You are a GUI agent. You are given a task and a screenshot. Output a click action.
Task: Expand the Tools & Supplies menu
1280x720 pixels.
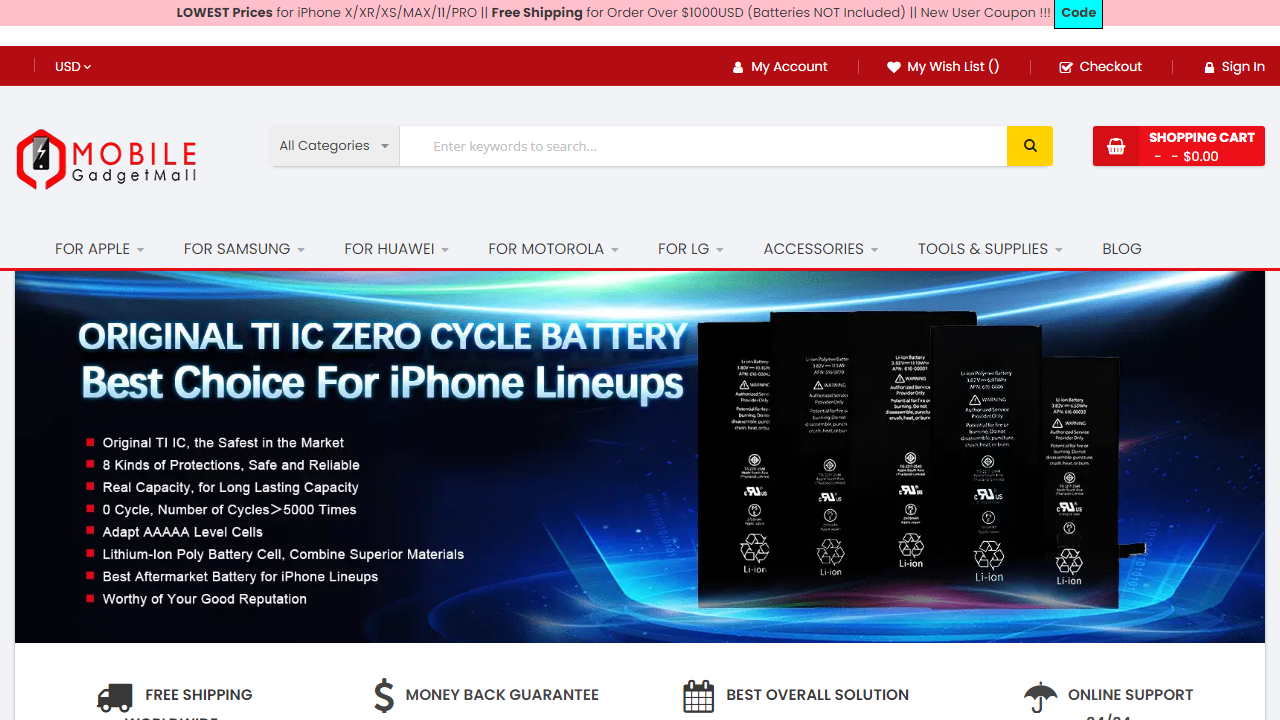coord(990,249)
